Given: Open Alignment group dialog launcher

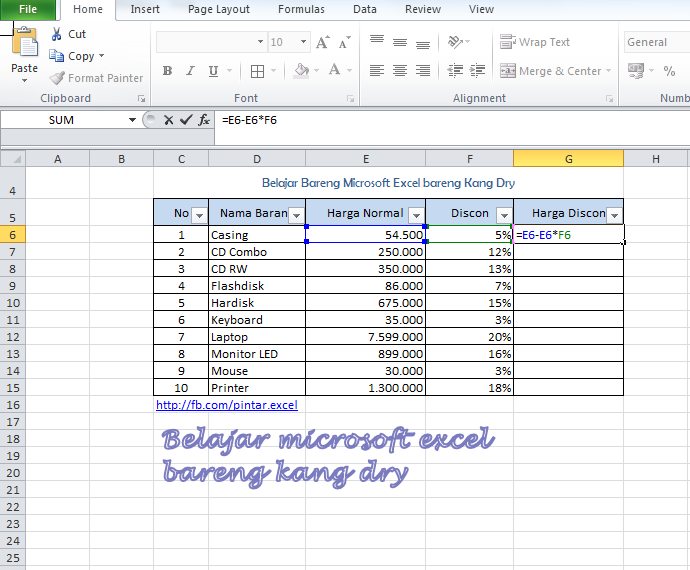Looking at the screenshot, I should point(609,99).
